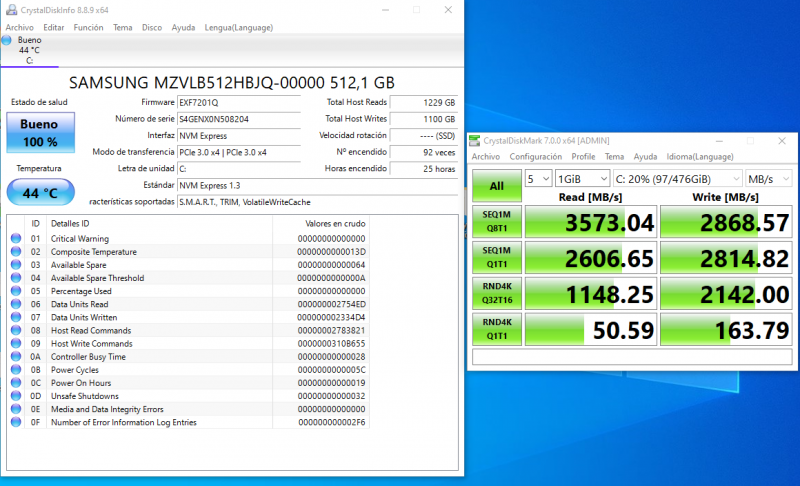This screenshot has height=486, width=800.
Task: Click the status orb beside Percentage Used
Action: coord(15,291)
